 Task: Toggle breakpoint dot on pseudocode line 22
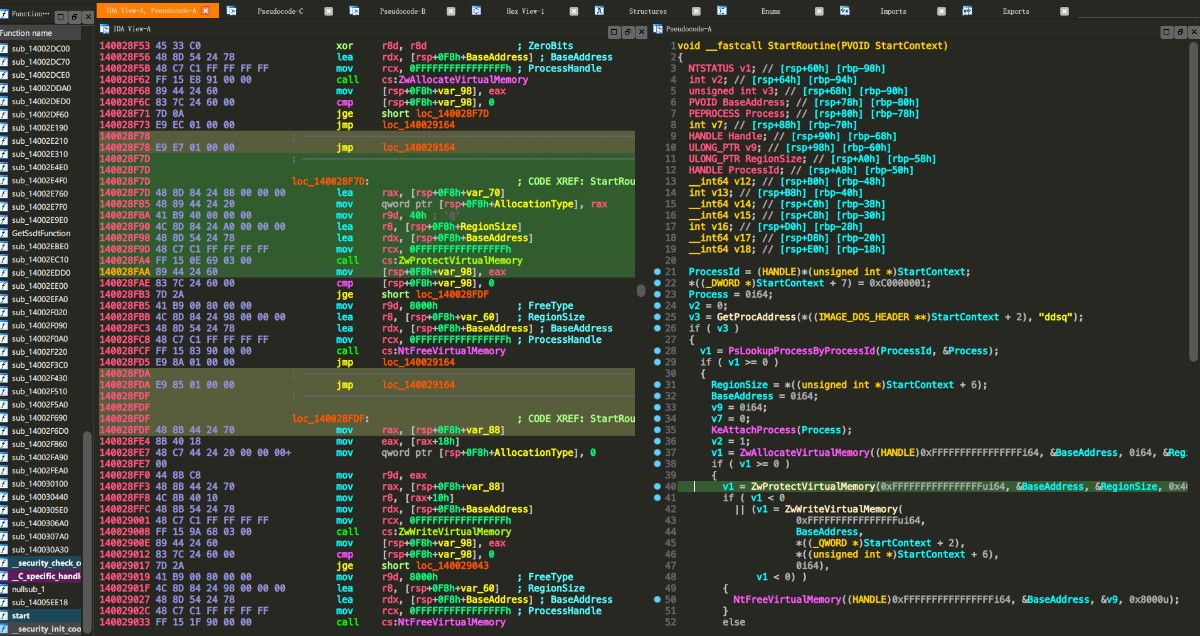point(656,285)
